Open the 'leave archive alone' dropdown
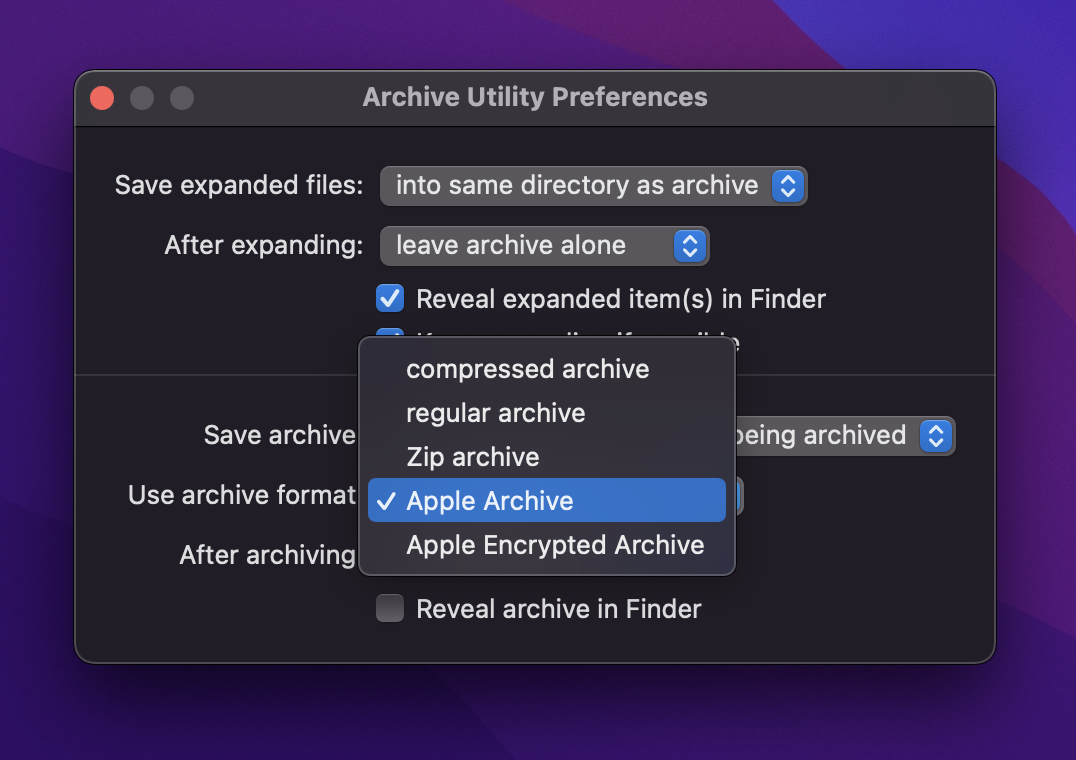 pos(544,246)
